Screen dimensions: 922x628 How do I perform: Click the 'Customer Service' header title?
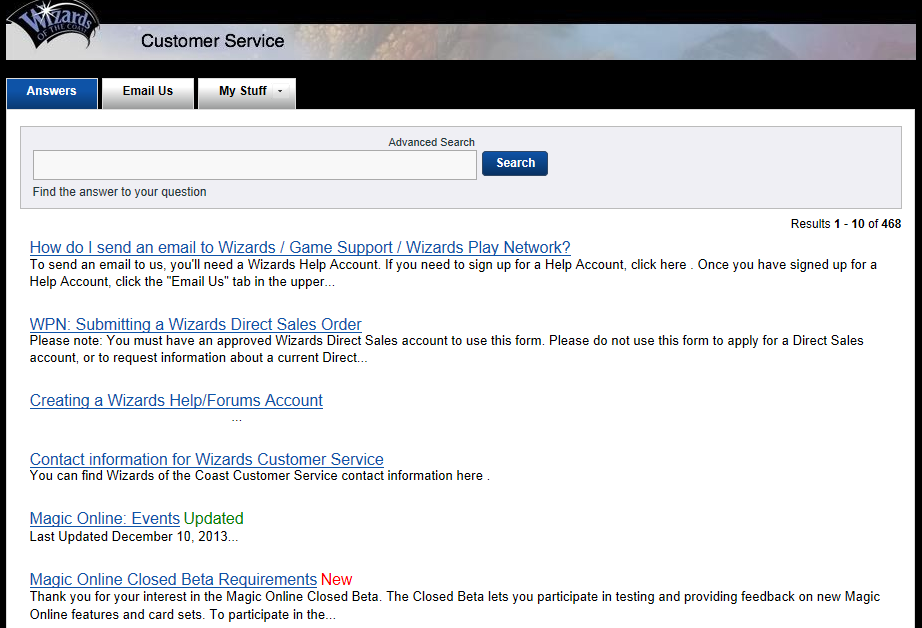212,41
